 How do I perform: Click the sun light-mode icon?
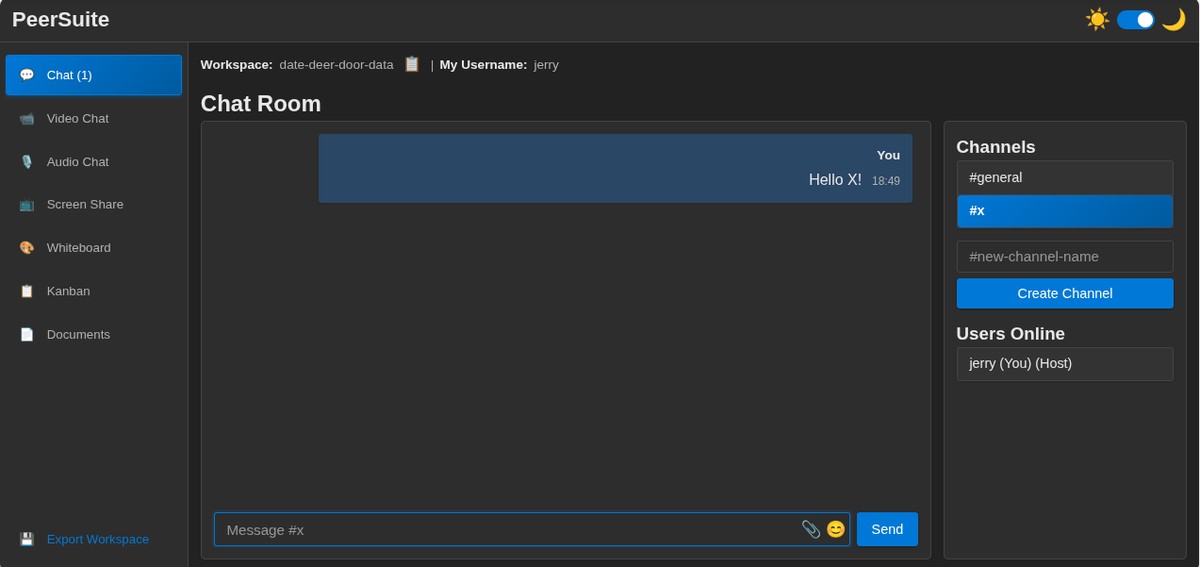point(1097,20)
